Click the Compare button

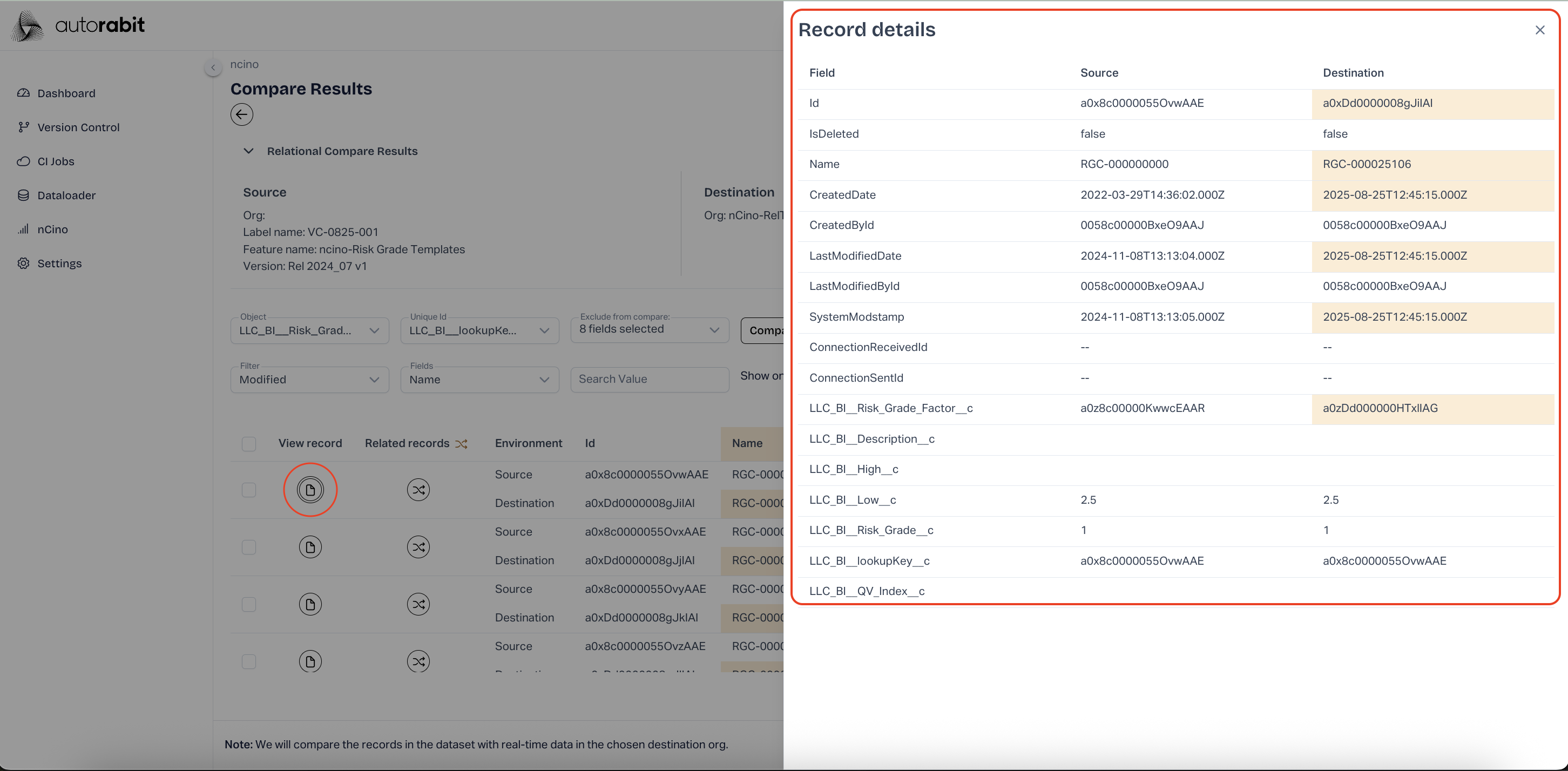(x=763, y=330)
